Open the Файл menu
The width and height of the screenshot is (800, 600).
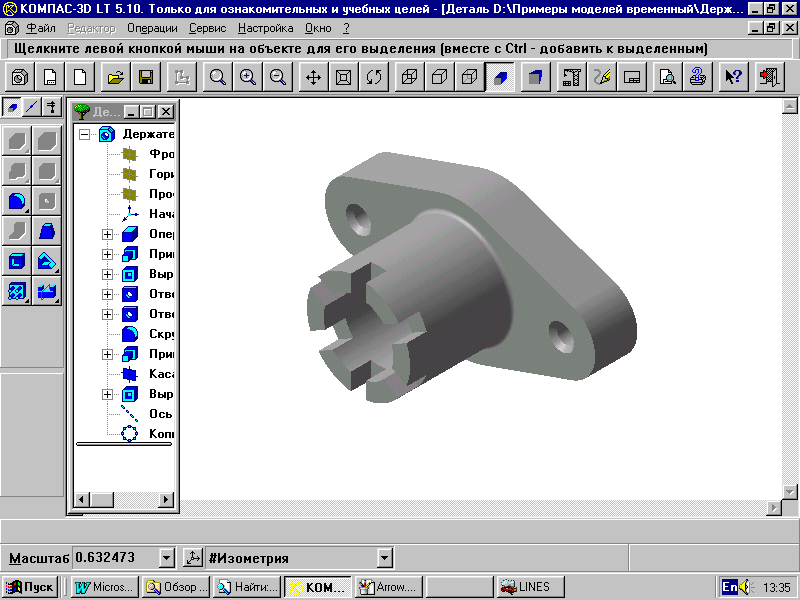[41, 28]
